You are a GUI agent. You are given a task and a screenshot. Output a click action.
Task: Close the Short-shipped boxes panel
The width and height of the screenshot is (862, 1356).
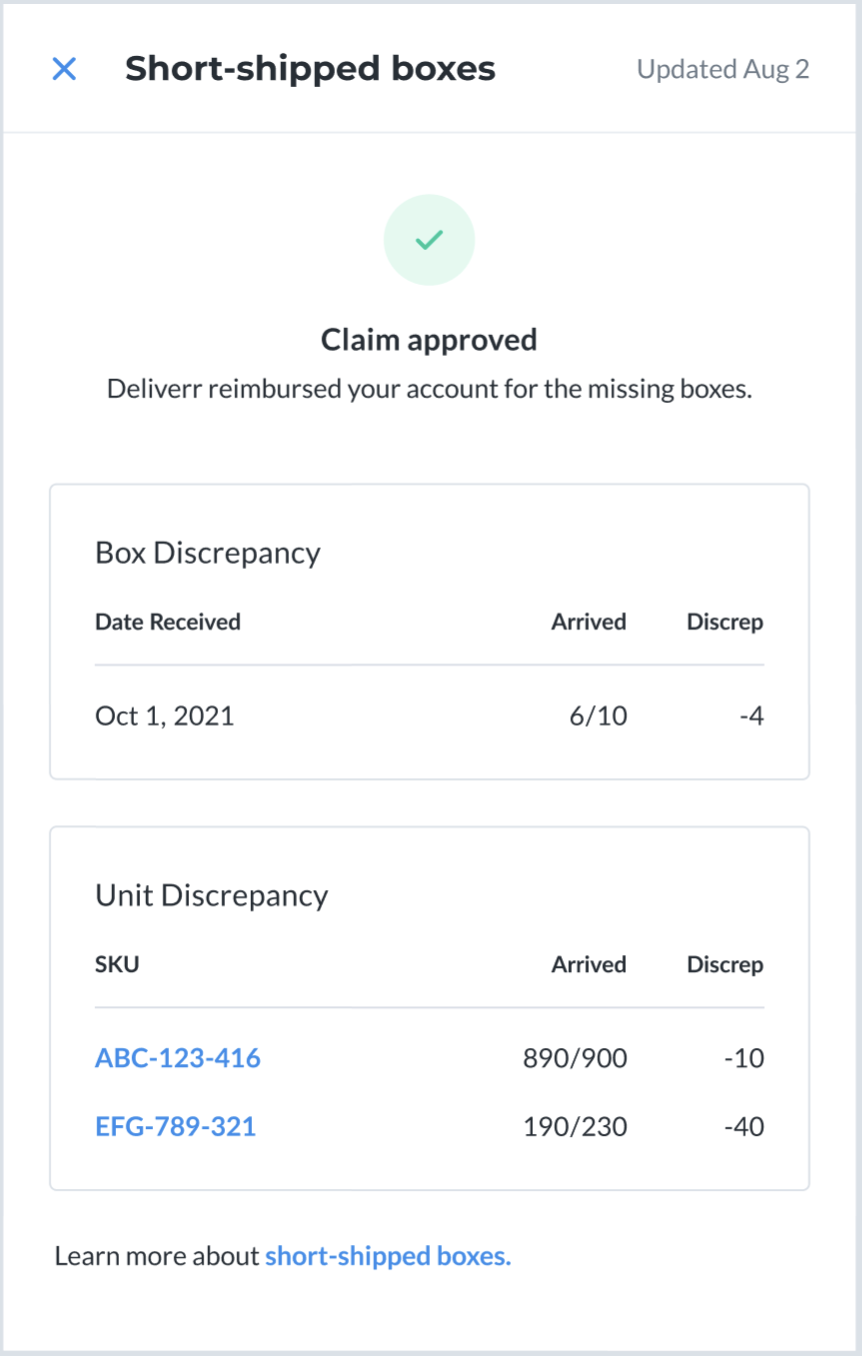(64, 69)
